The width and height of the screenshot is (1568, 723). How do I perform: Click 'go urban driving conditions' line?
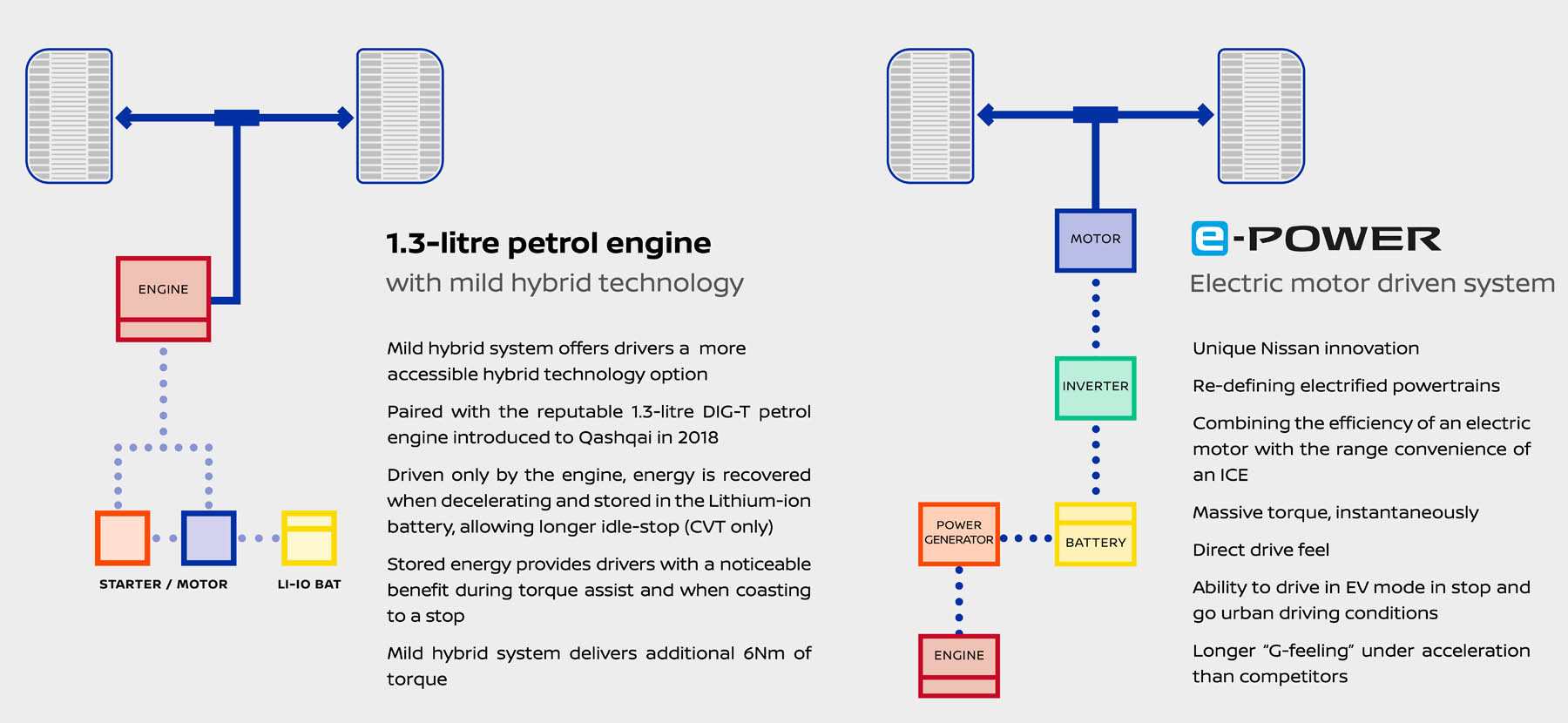(x=1315, y=613)
